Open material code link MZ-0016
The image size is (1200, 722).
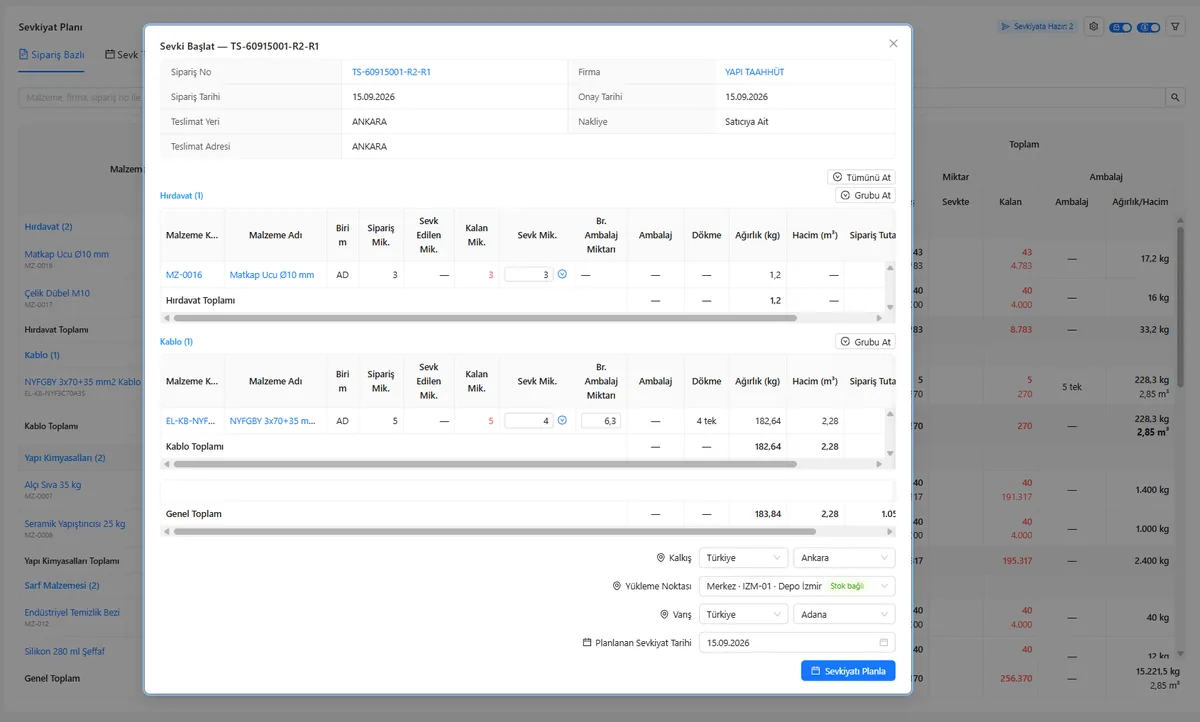click(x=184, y=275)
